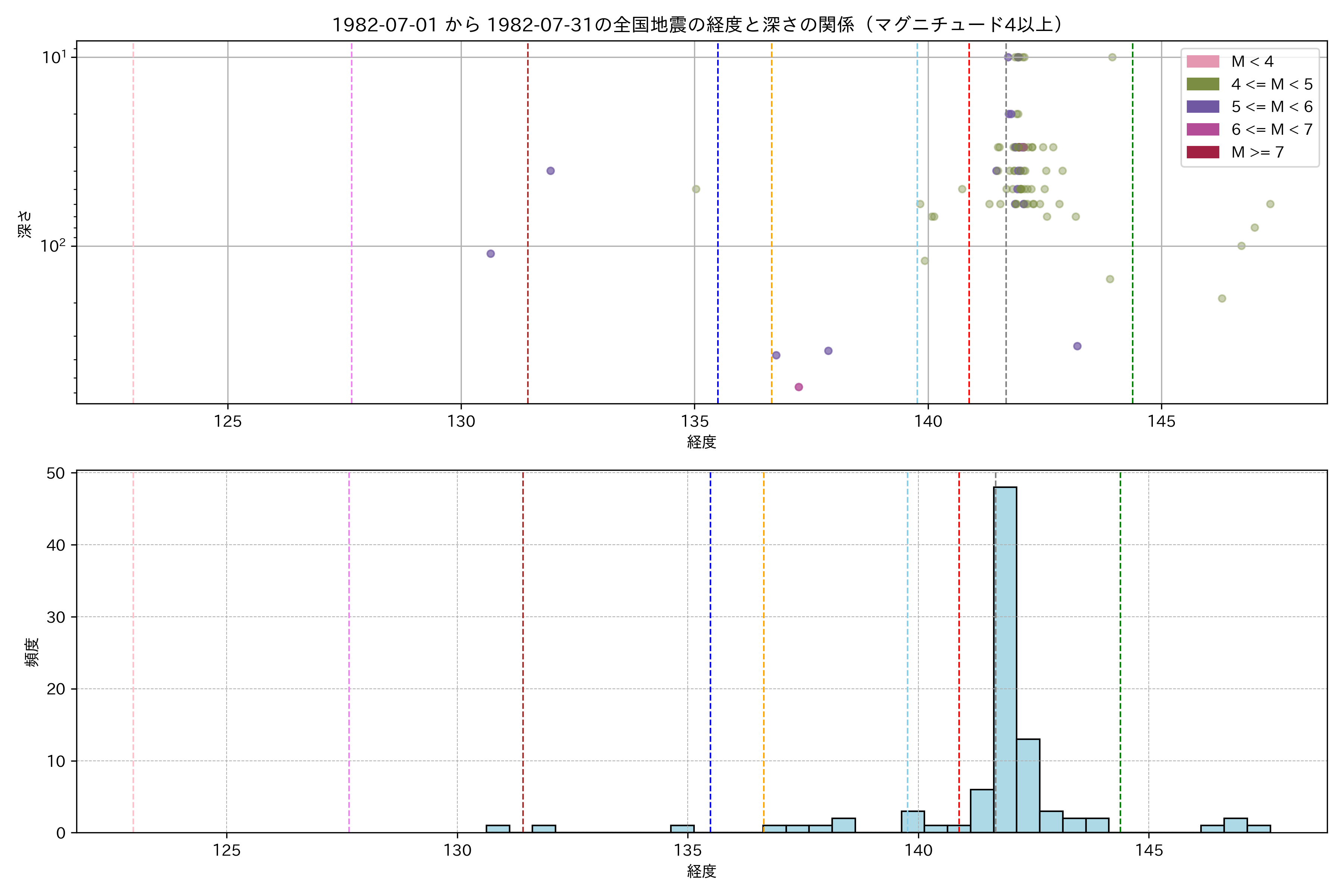
Task: Click the purple 5 <= M < 6 legend swatch
Action: (1202, 107)
